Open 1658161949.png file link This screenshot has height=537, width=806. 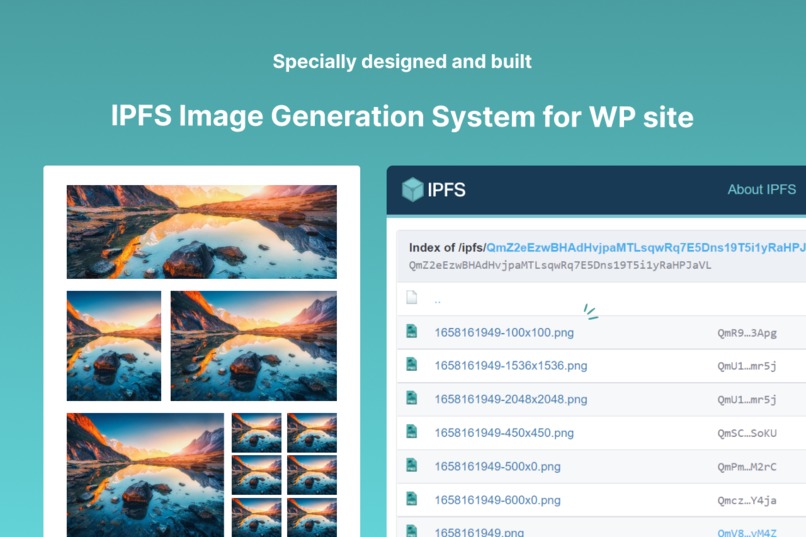tap(479, 532)
